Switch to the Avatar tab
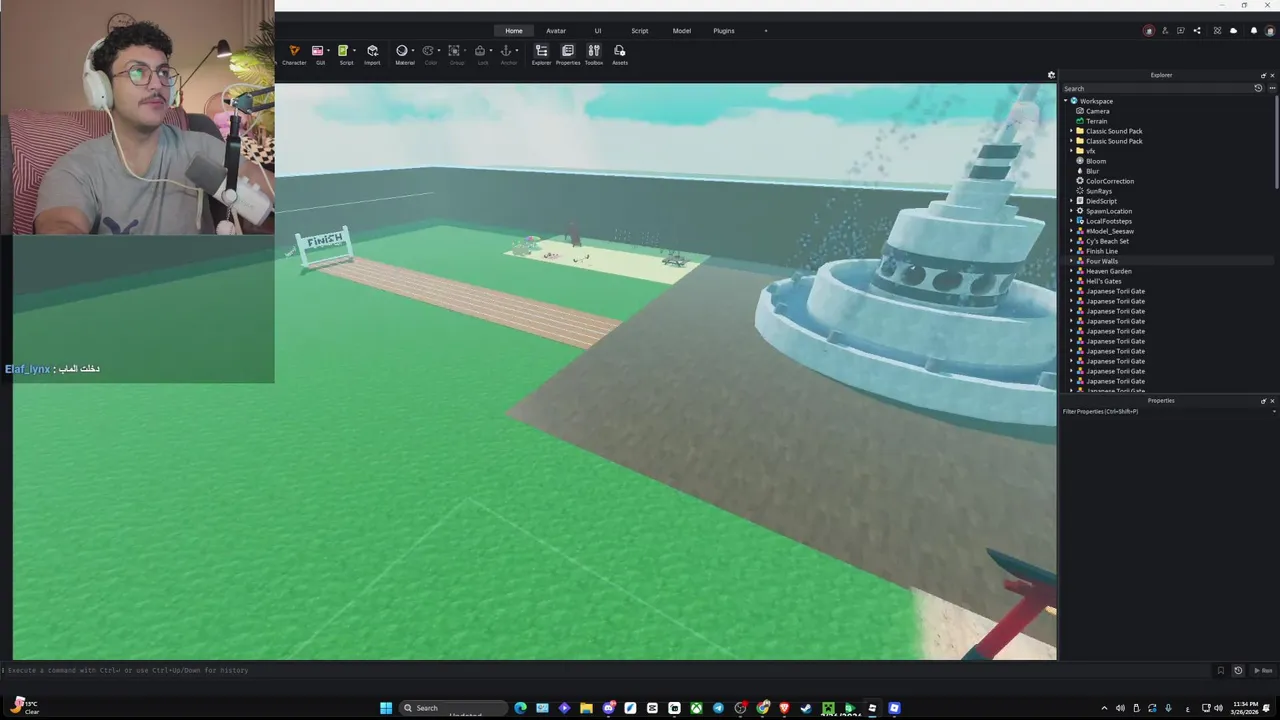This screenshot has width=1280, height=720. [x=556, y=31]
